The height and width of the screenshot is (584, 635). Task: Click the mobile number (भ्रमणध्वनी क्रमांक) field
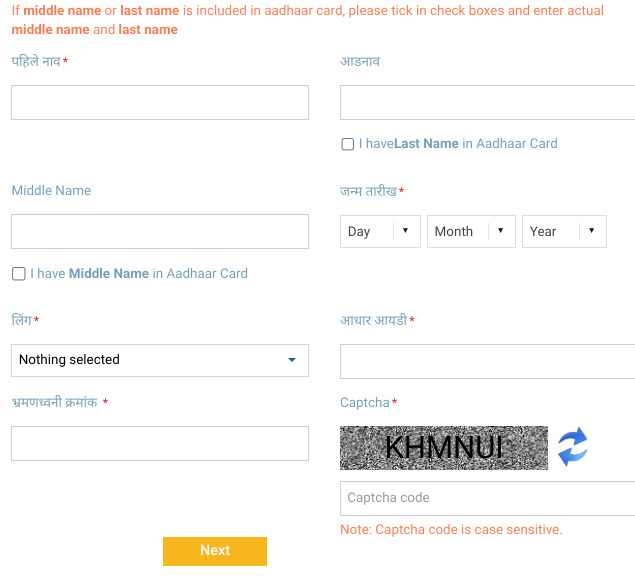click(160, 443)
